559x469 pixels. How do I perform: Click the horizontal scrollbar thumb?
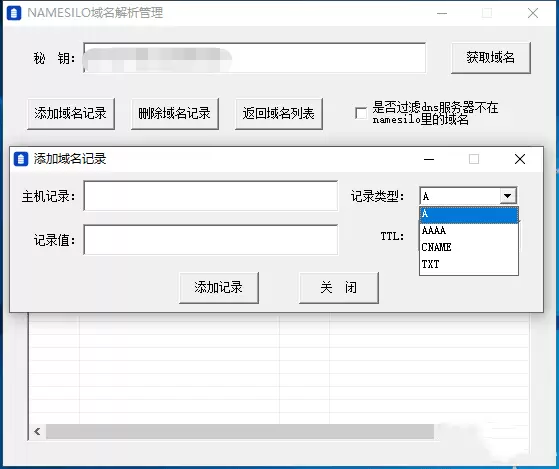pyautogui.click(x=240, y=432)
